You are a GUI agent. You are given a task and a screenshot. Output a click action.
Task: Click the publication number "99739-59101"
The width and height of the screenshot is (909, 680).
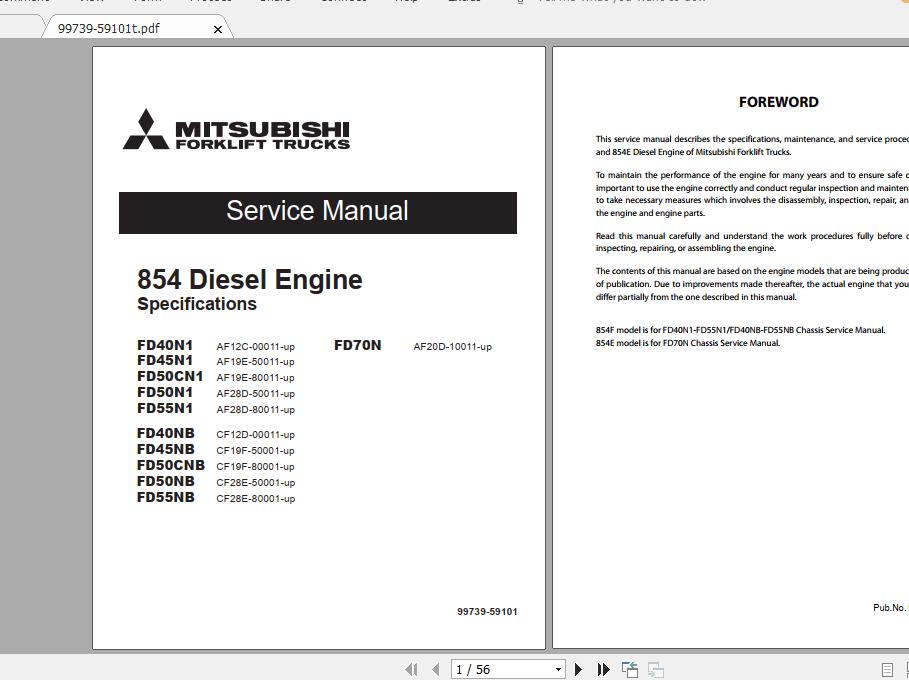coord(487,612)
